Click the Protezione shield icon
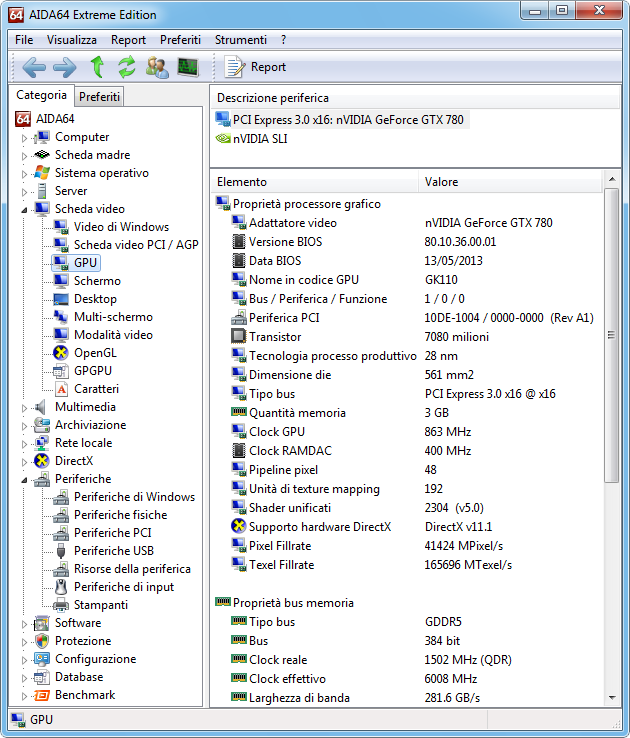Image resolution: width=630 pixels, height=738 pixels. tap(42, 641)
